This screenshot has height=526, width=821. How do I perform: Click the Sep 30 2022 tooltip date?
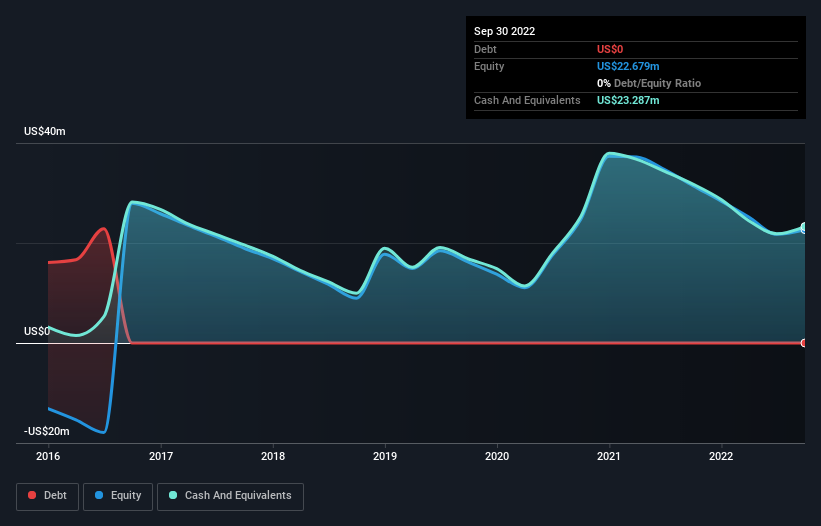pyautogui.click(x=504, y=31)
